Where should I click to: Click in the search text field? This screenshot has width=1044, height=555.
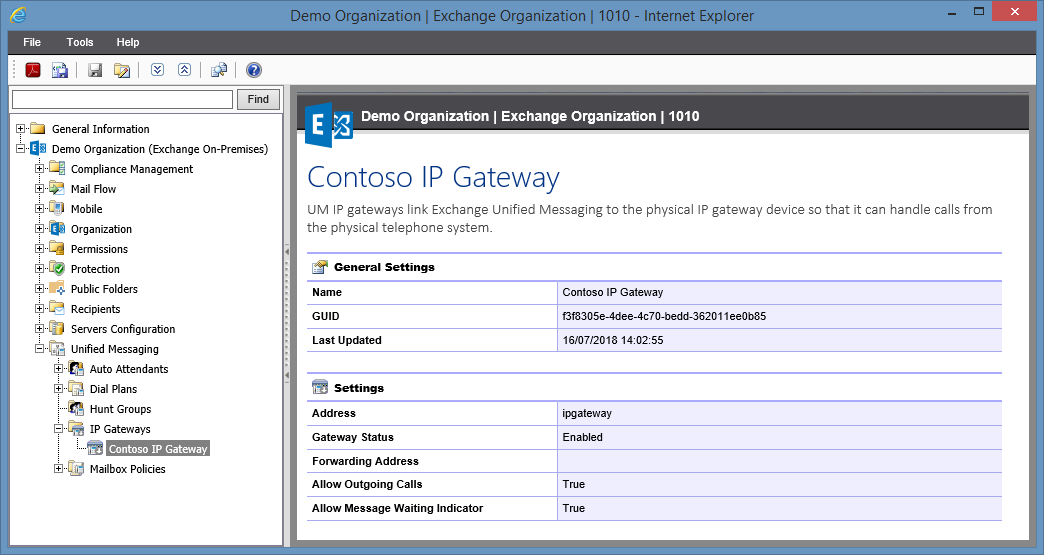123,99
